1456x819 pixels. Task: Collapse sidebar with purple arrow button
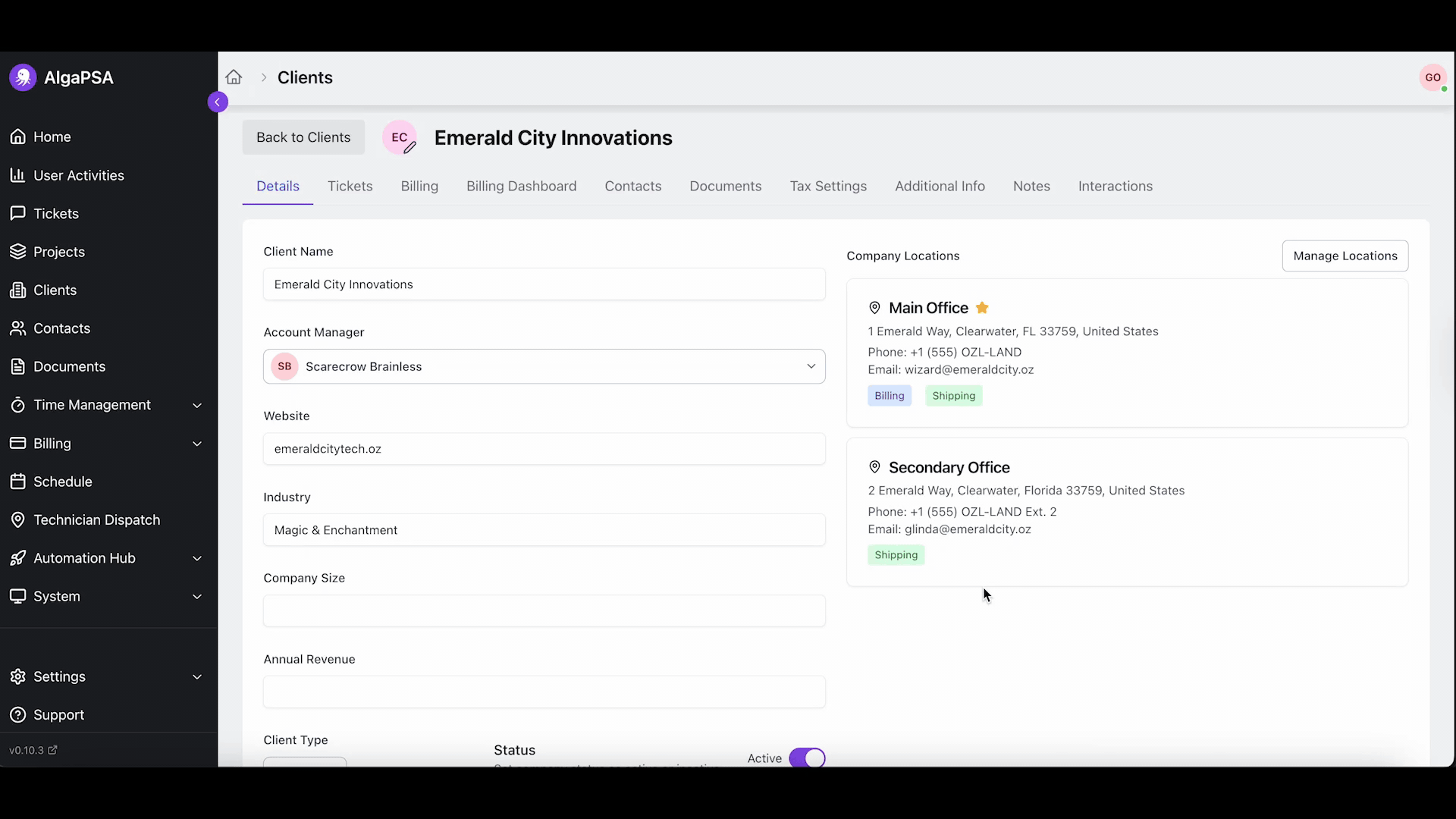(x=218, y=102)
